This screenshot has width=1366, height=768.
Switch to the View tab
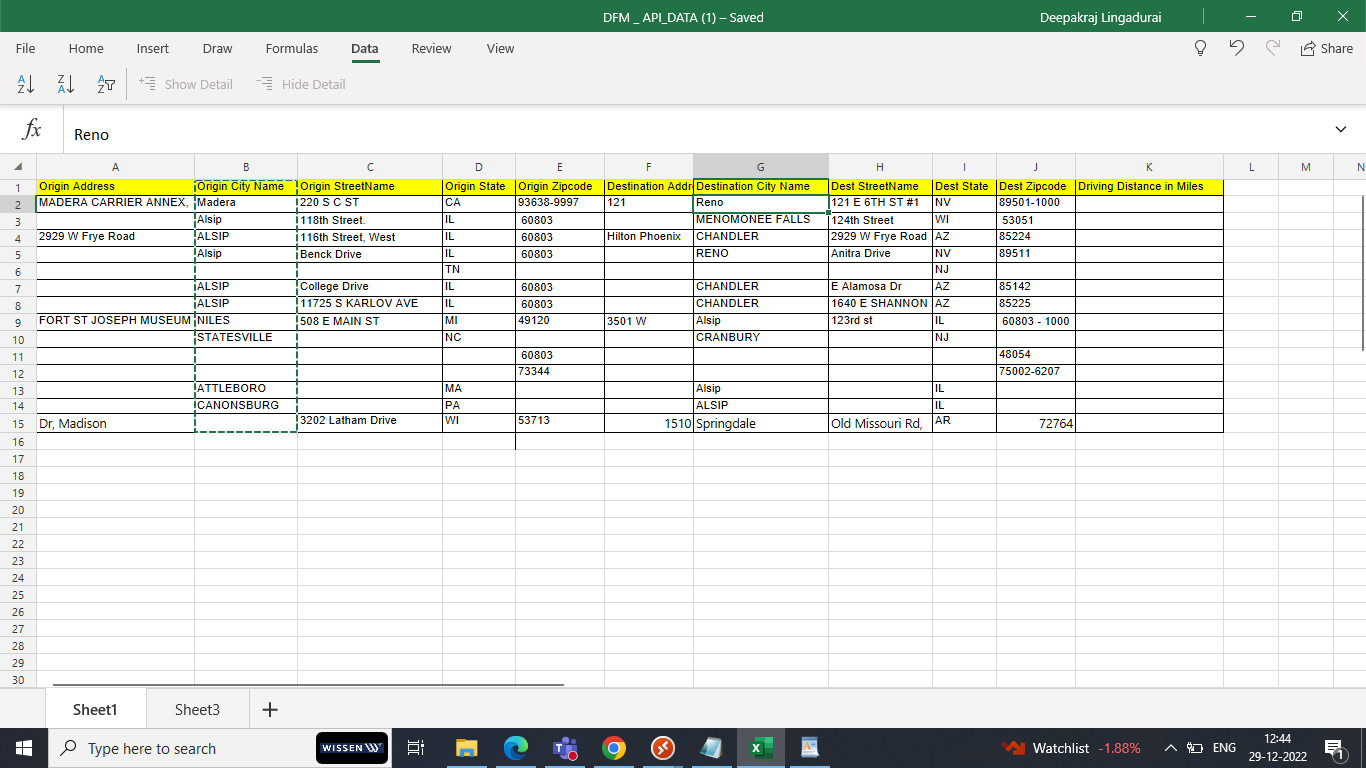coord(500,48)
